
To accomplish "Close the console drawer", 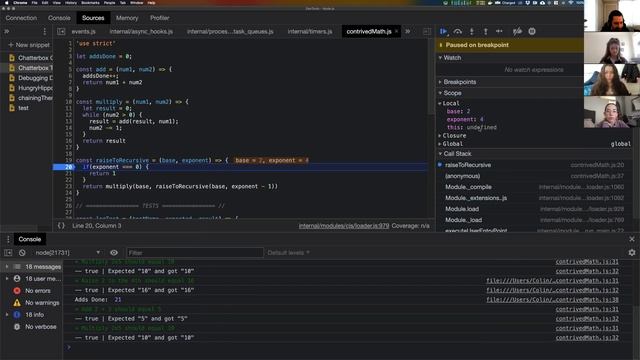I will click(x=632, y=239).
